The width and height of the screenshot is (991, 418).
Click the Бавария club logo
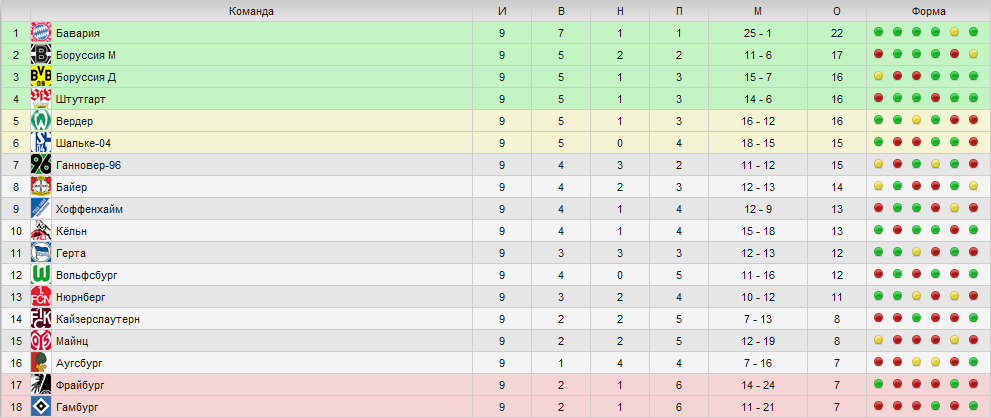tap(41, 33)
